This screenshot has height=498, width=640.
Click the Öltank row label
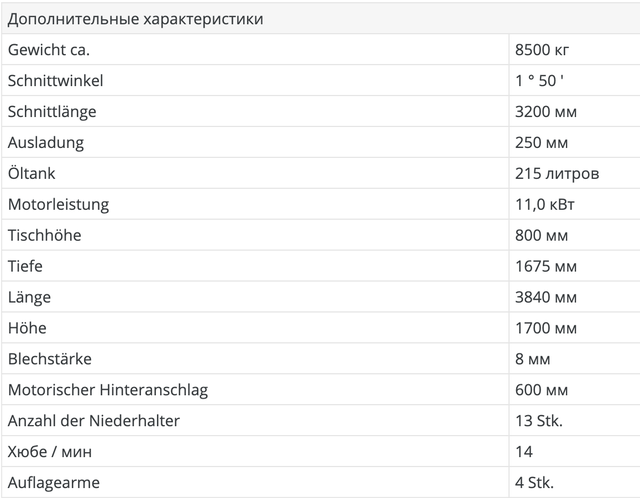point(34,173)
